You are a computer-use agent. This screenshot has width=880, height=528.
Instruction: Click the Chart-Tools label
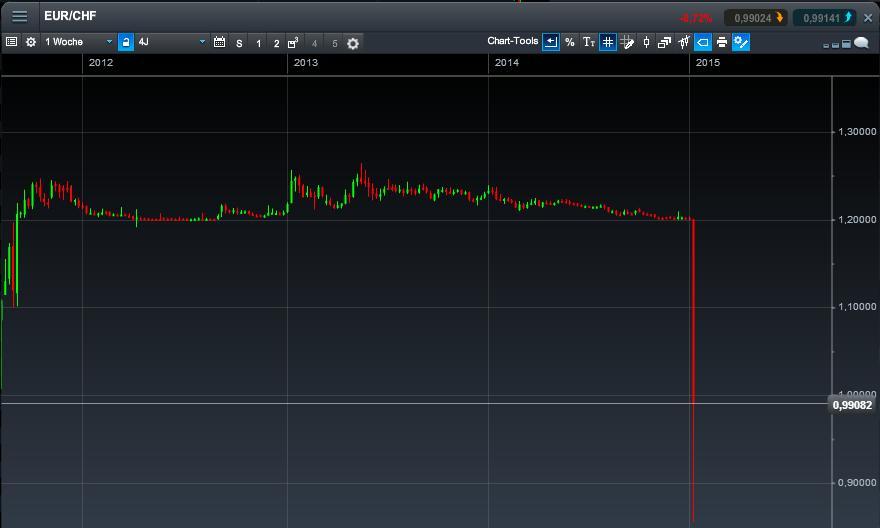click(512, 41)
